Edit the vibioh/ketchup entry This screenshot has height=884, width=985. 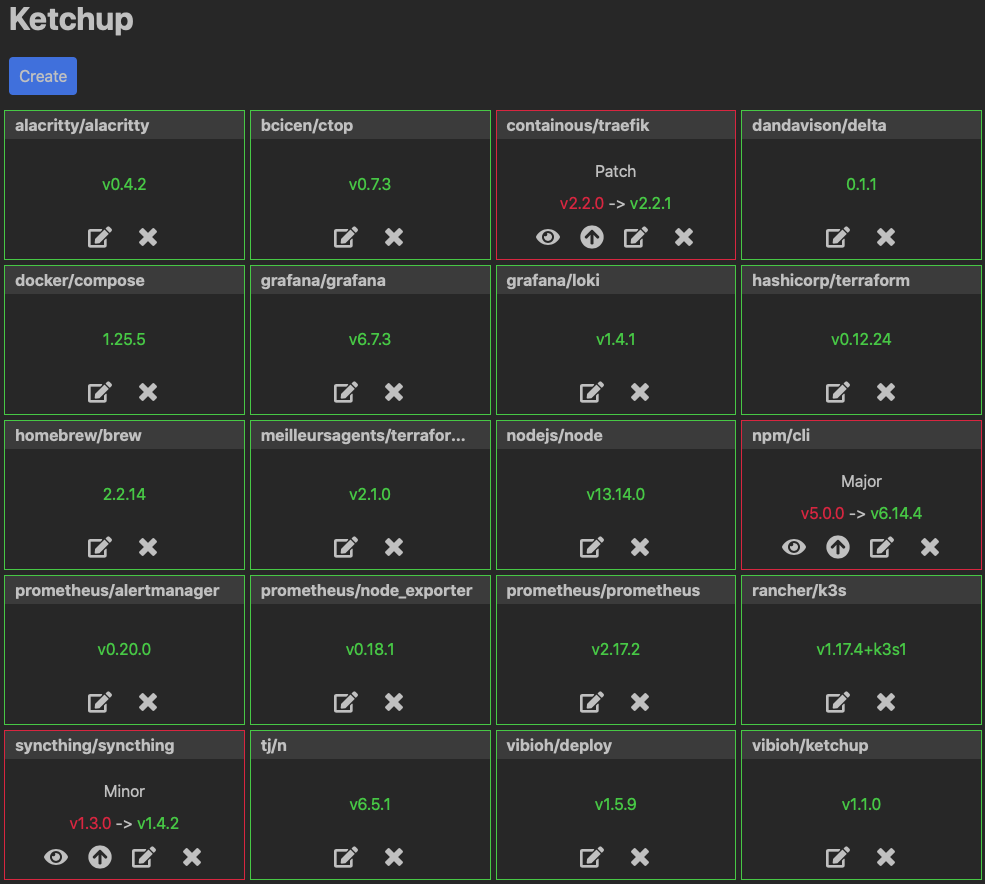837,857
